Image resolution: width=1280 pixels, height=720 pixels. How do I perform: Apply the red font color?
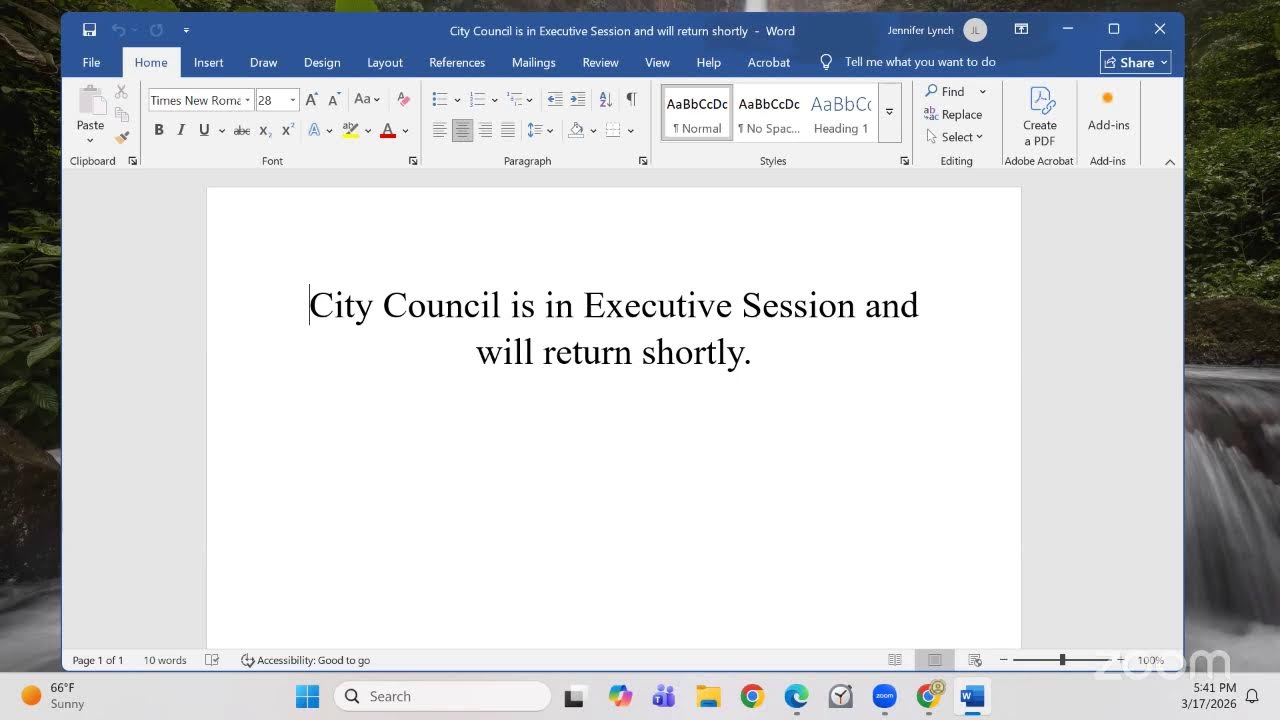[388, 130]
